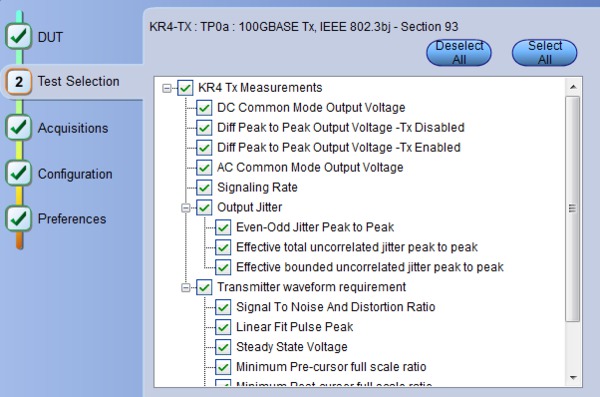Screen dimensions: 600x397
Task: Toggle Steady State Voltage checkbox
Action: 223,347
